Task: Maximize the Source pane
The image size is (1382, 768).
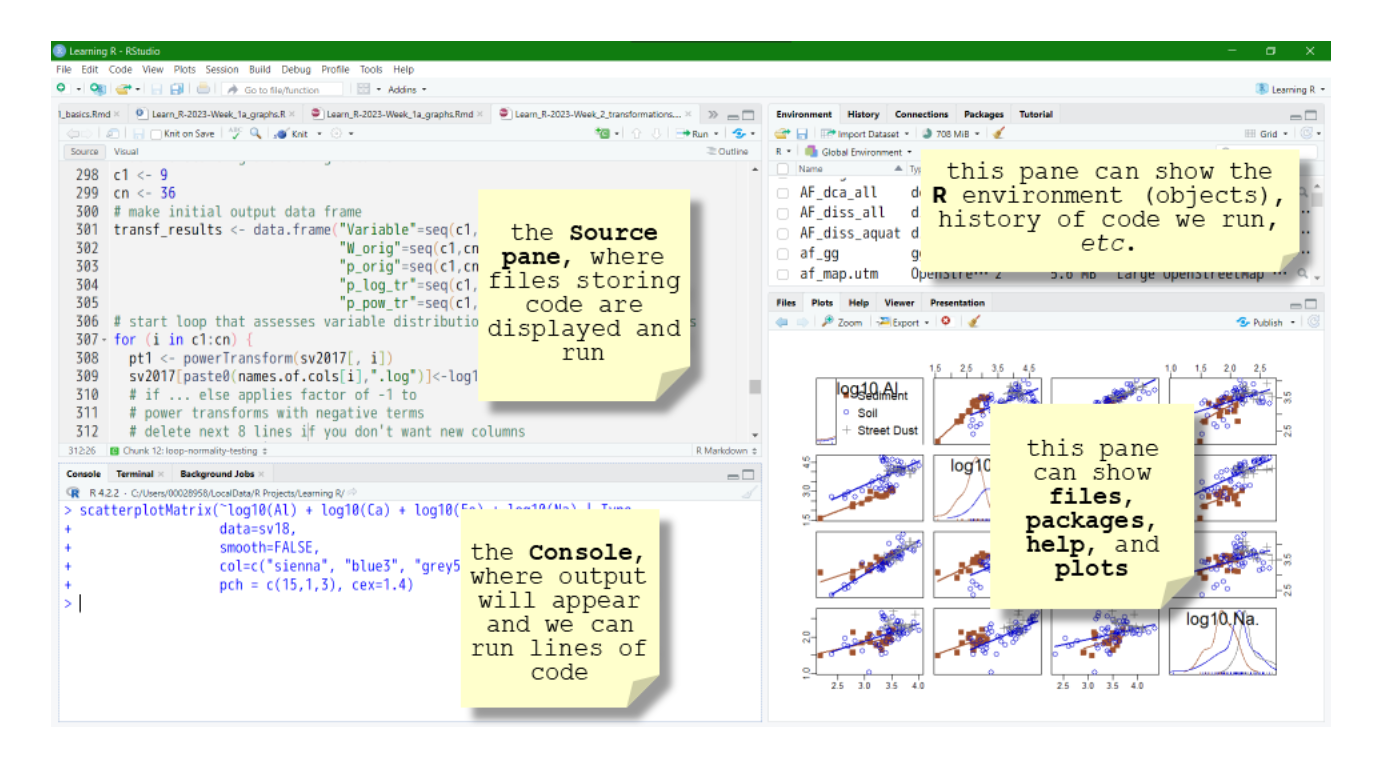Action: (748, 115)
